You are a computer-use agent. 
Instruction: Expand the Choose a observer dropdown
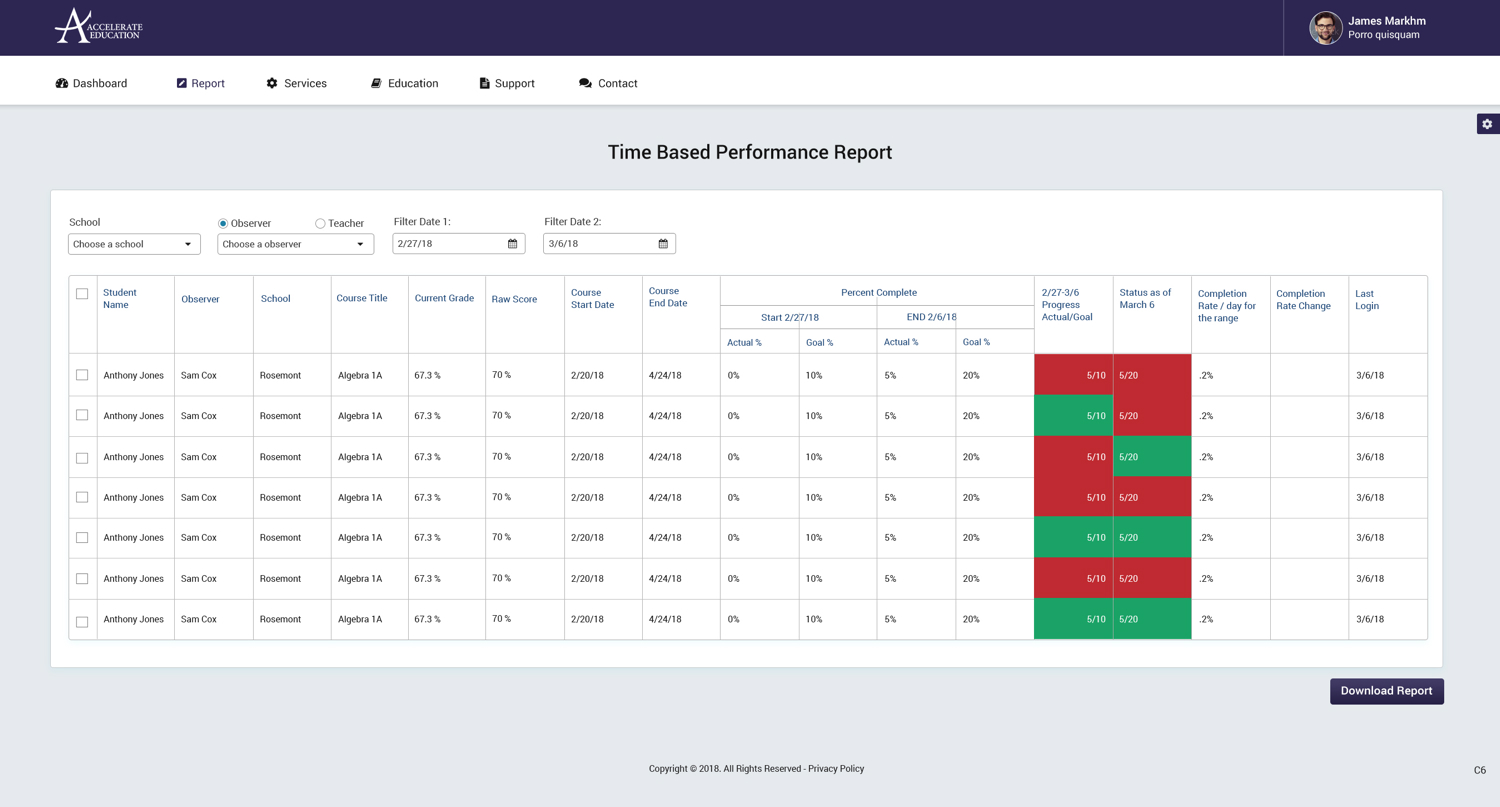click(x=295, y=244)
